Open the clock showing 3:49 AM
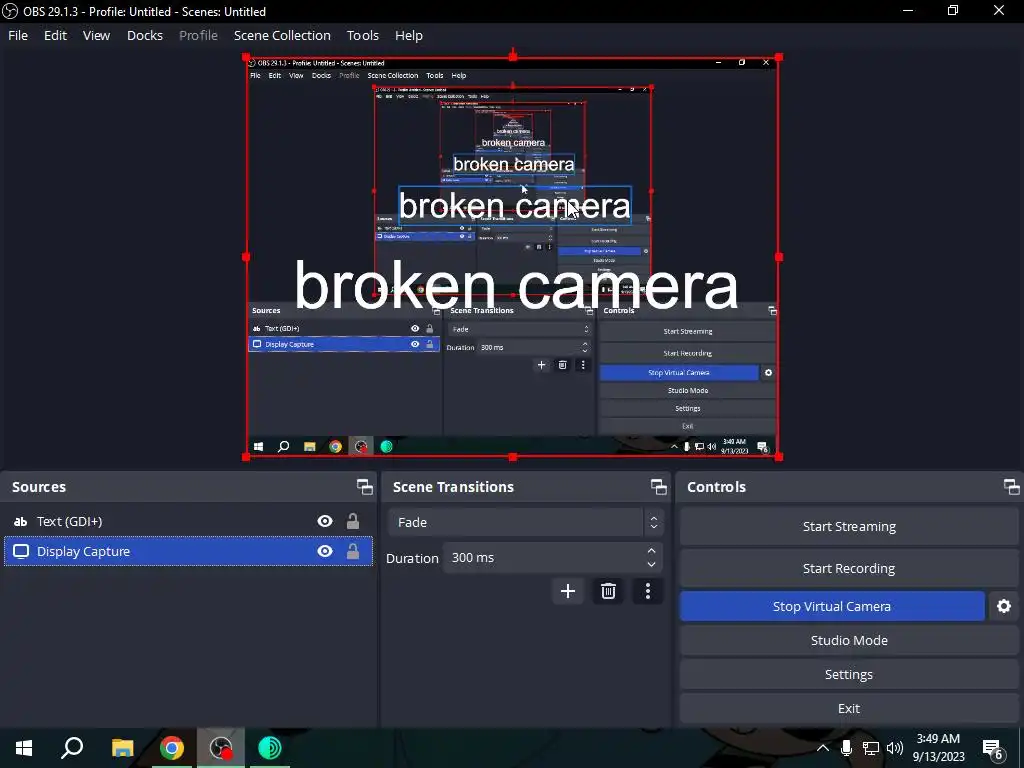This screenshot has width=1024, height=768. [938, 748]
